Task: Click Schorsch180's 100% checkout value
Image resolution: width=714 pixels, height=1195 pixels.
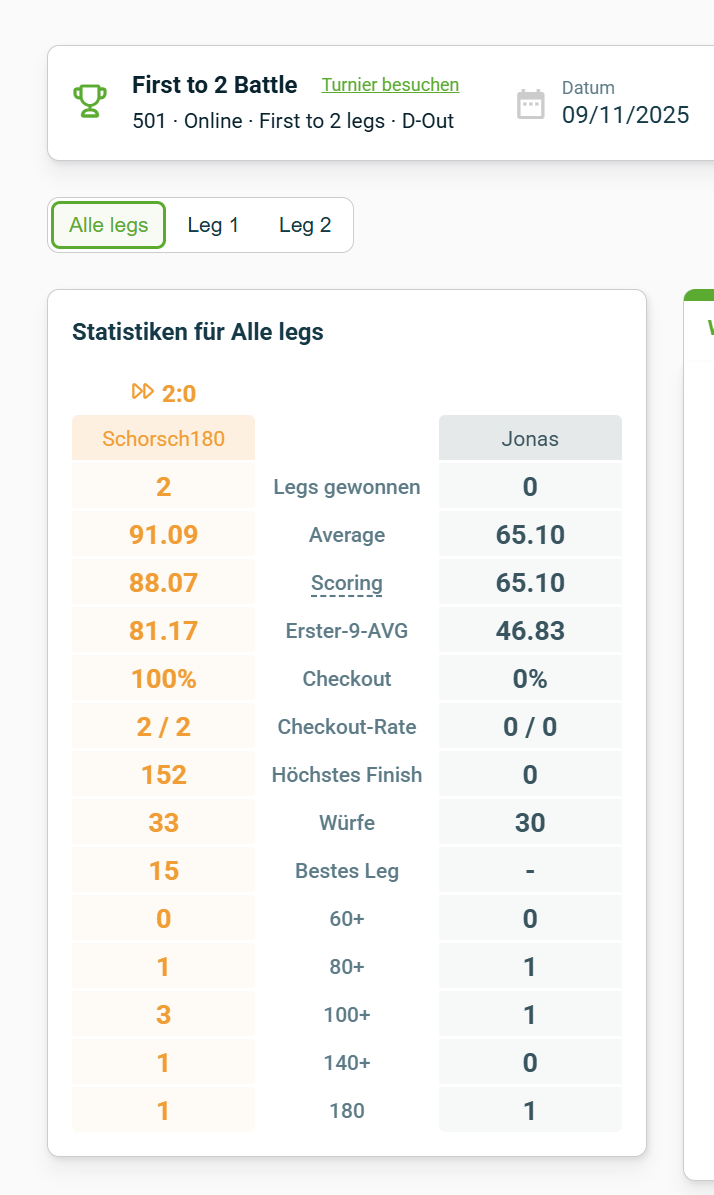Action: [x=164, y=679]
